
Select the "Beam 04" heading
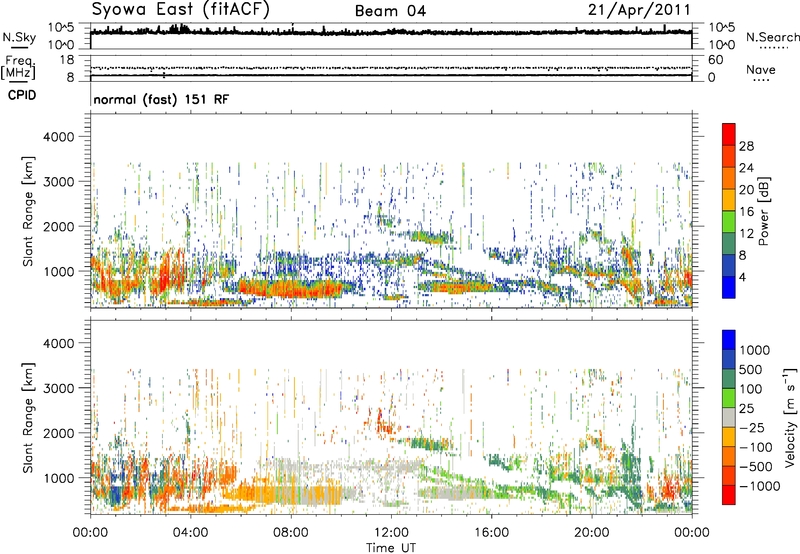[x=390, y=11]
